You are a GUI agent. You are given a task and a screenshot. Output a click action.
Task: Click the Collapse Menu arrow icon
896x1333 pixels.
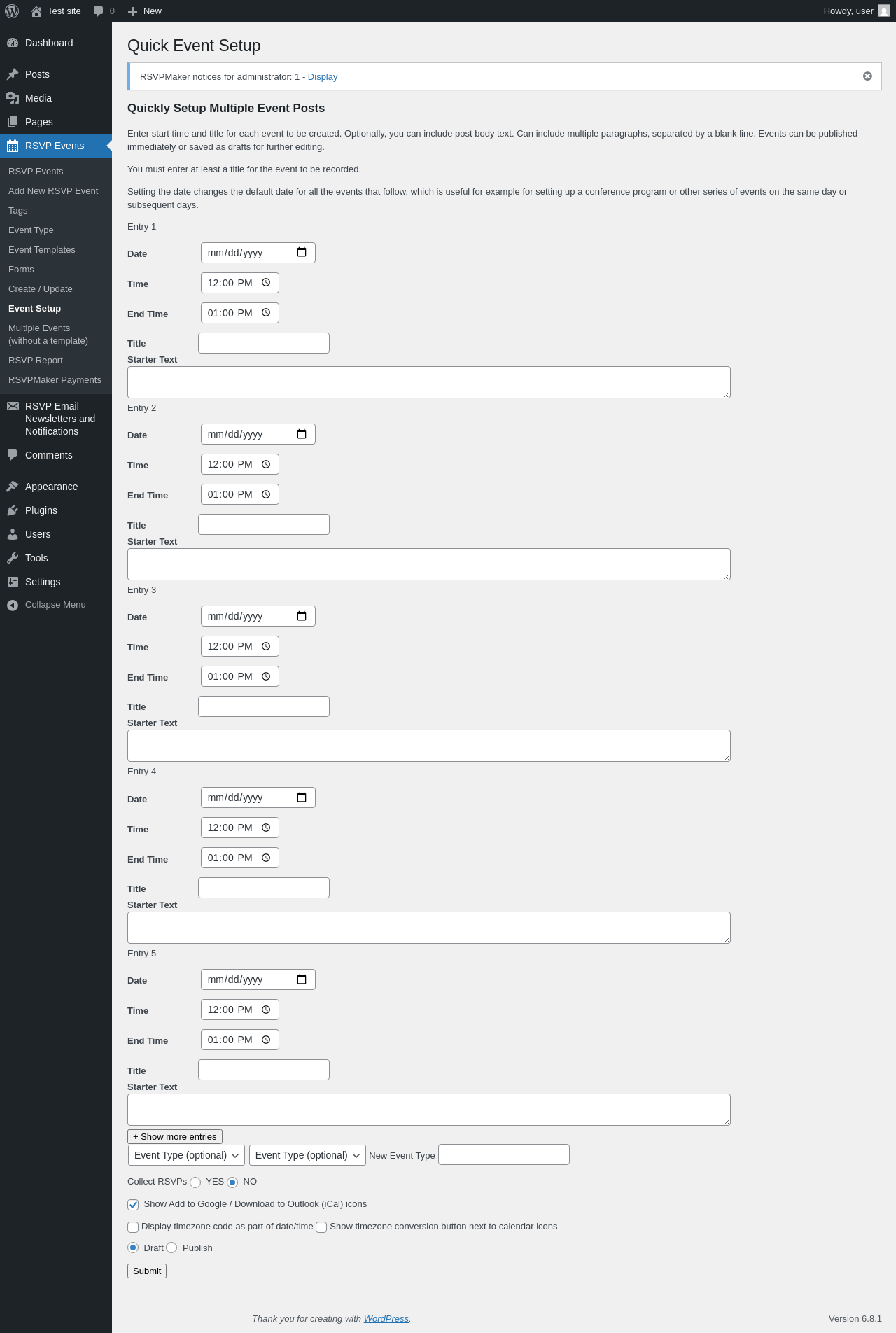[13, 606]
